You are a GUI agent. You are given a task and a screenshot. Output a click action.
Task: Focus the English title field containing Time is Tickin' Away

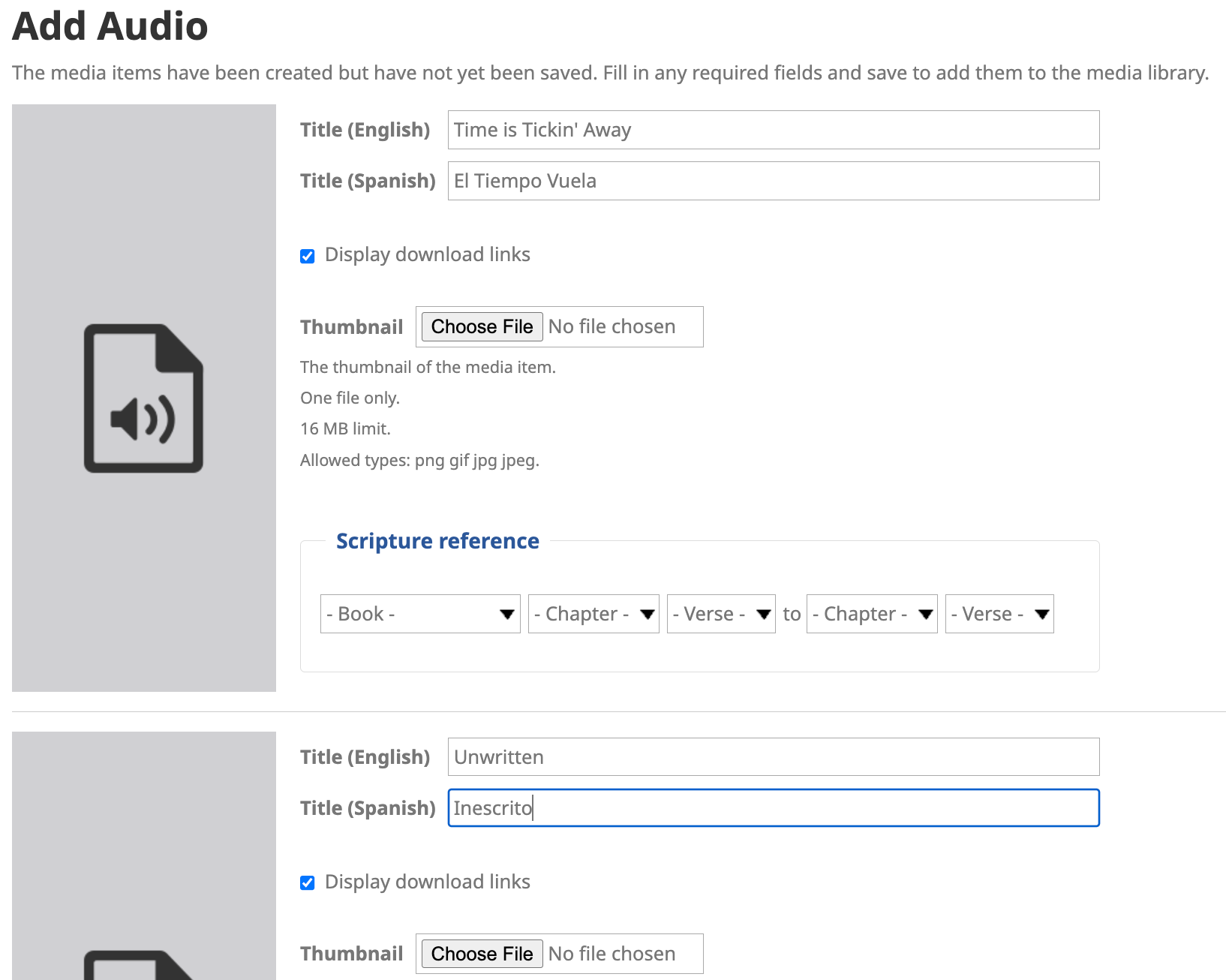773,130
